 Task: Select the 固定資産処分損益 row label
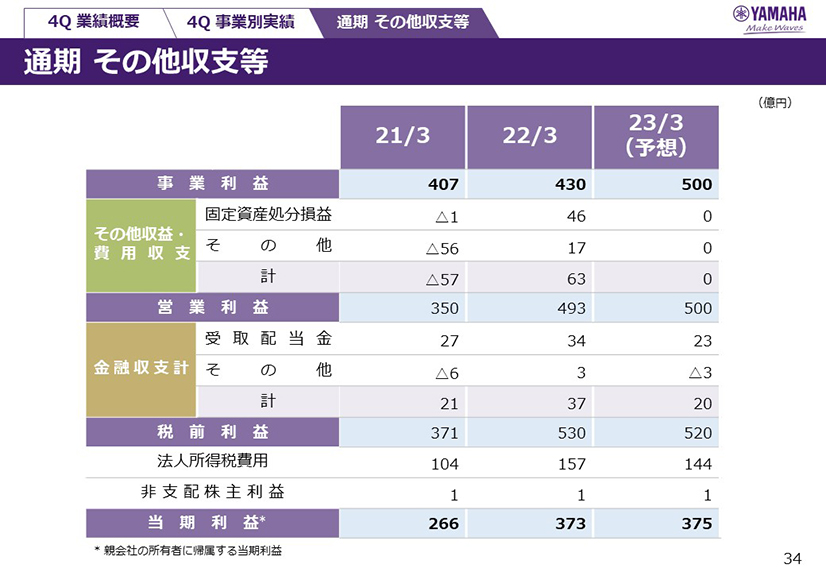[x=268, y=215]
